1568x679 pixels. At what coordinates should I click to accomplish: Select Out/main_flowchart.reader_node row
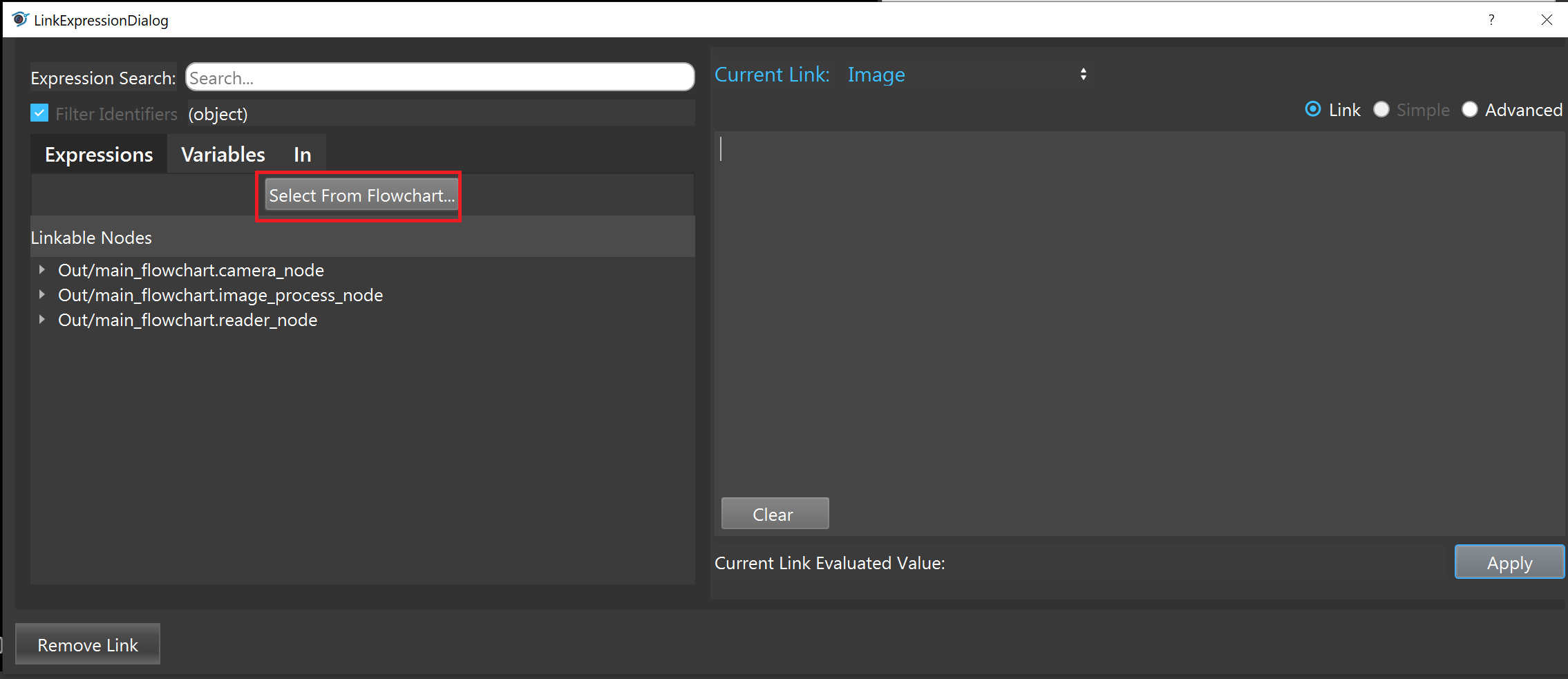click(x=363, y=320)
